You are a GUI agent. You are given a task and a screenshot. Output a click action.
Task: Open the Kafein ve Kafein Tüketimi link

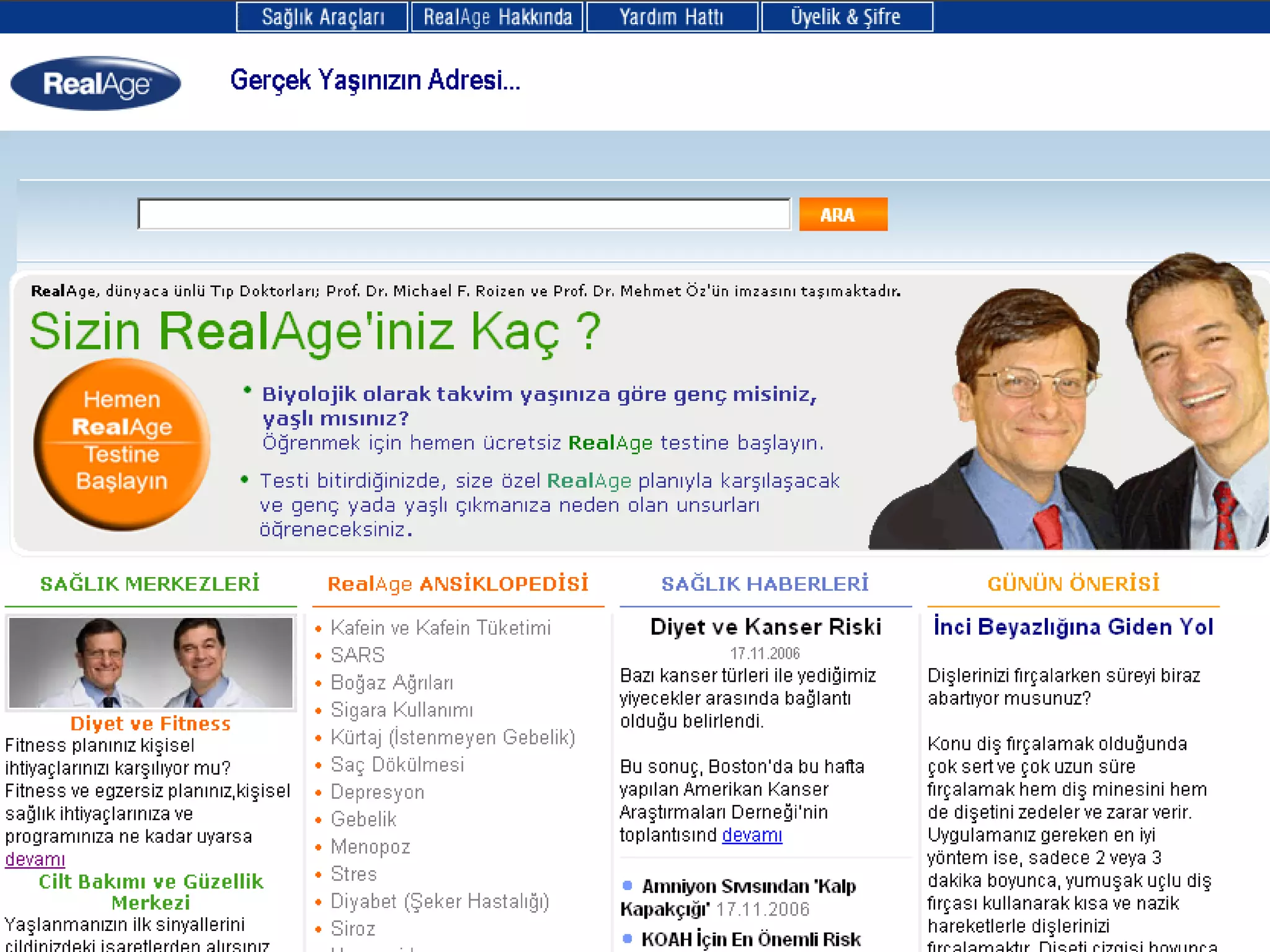click(x=440, y=628)
